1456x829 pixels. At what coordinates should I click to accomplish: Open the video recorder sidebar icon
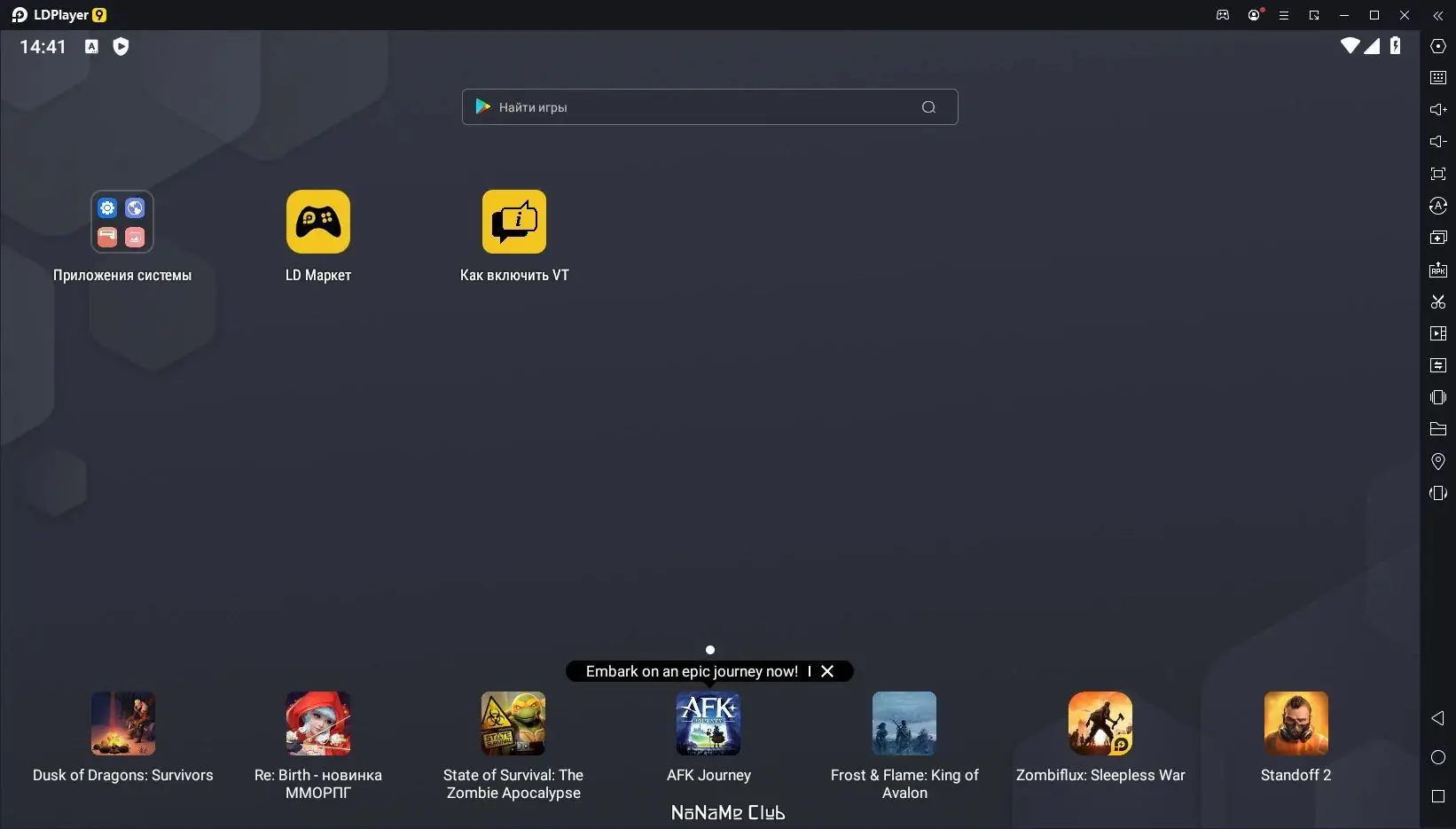pyautogui.click(x=1438, y=333)
